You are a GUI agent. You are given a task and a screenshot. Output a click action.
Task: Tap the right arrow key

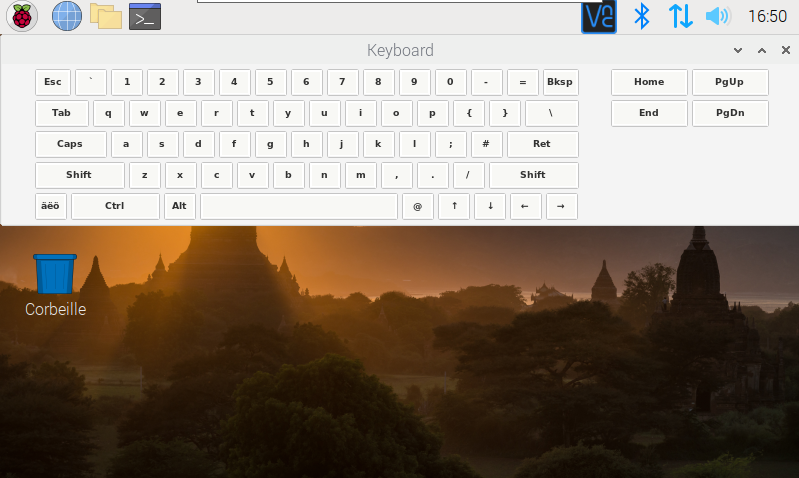pyautogui.click(x=562, y=206)
